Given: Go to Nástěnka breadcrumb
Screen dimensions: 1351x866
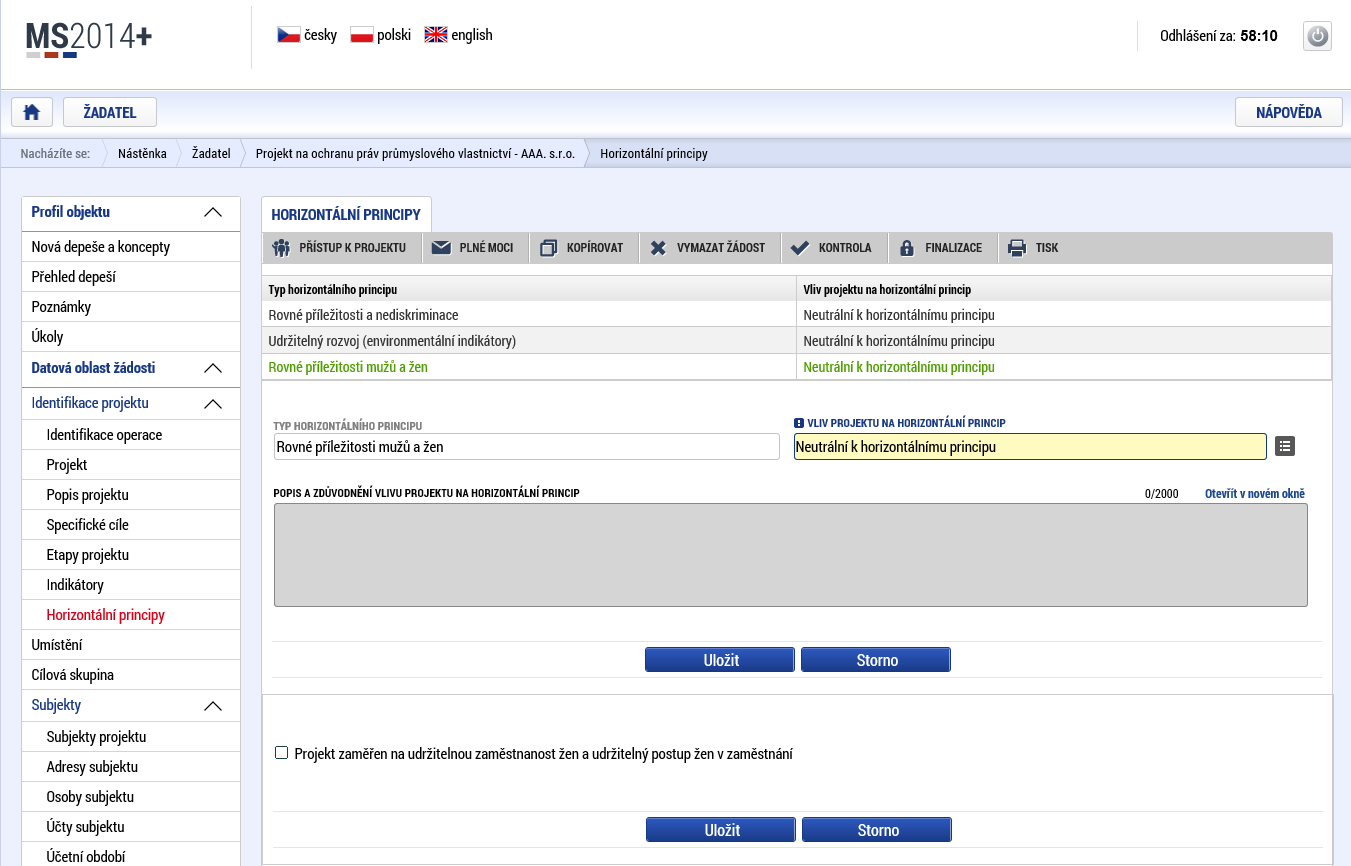Looking at the screenshot, I should point(142,154).
